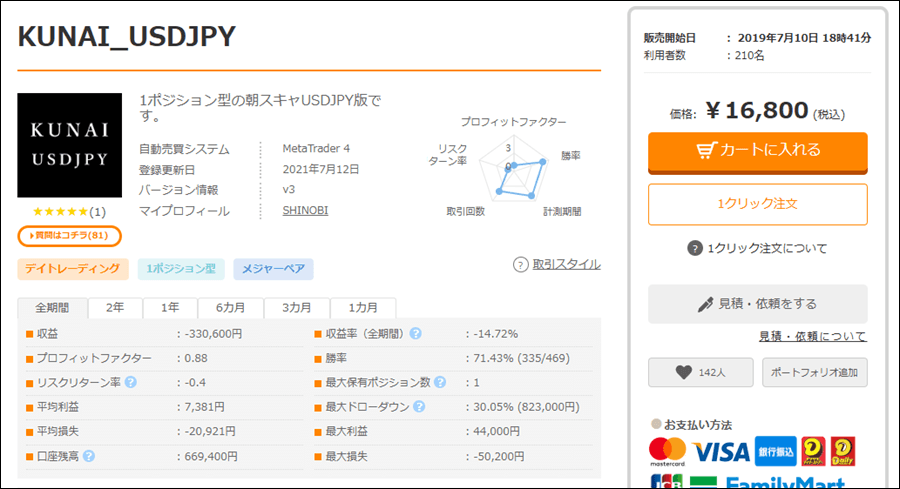The height and width of the screenshot is (489, 900).
Task: Click the question icon beside 取引スタイル
Action: tap(521, 265)
